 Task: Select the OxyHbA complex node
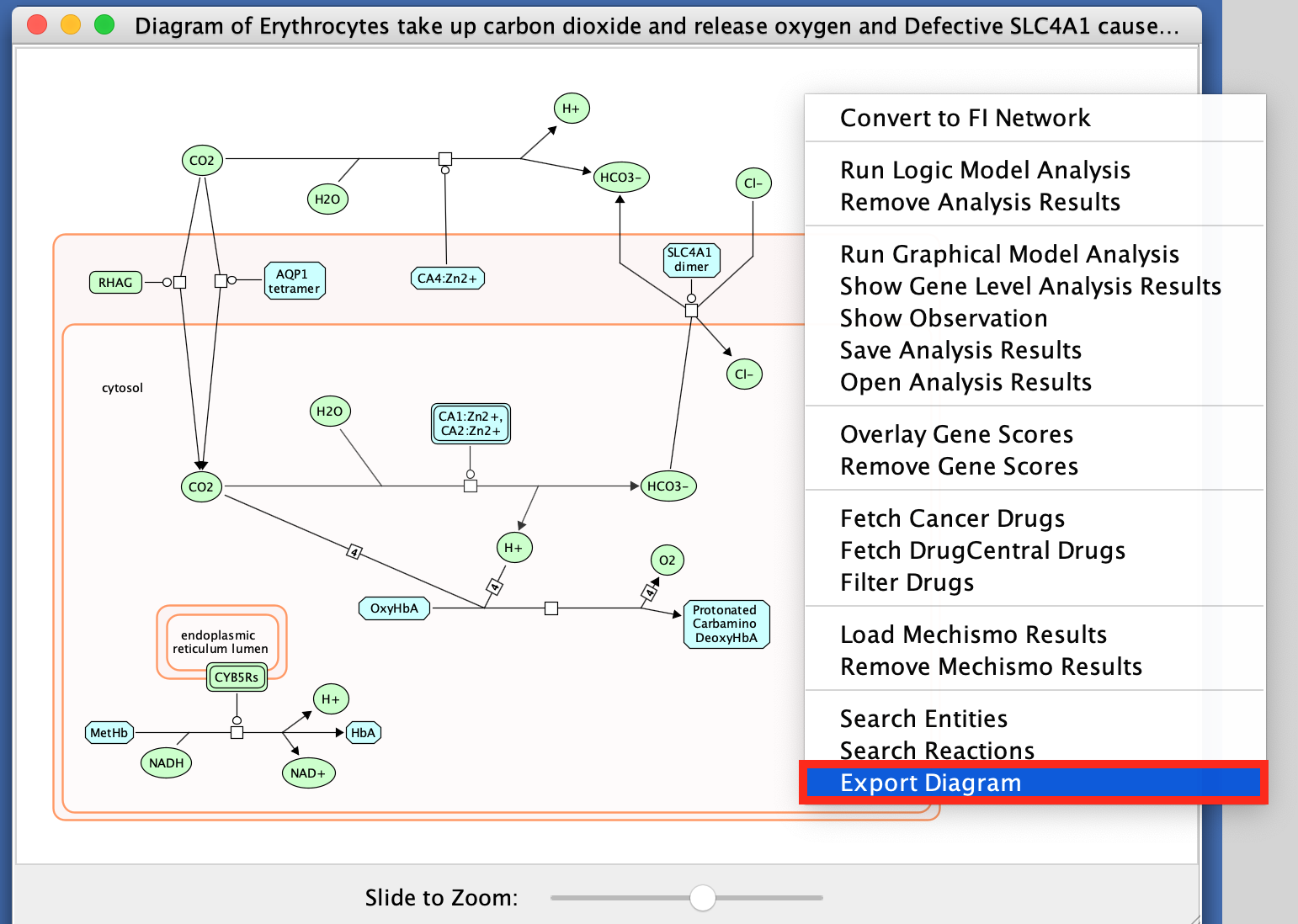394,608
